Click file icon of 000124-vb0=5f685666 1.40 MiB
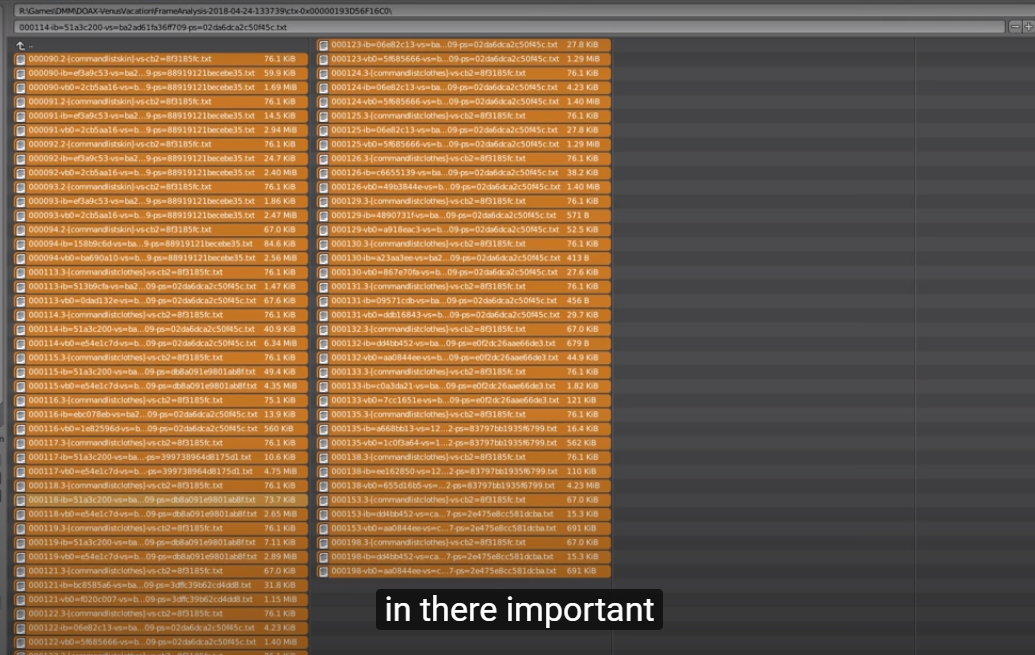The image size is (1035, 655). pyautogui.click(x=323, y=102)
